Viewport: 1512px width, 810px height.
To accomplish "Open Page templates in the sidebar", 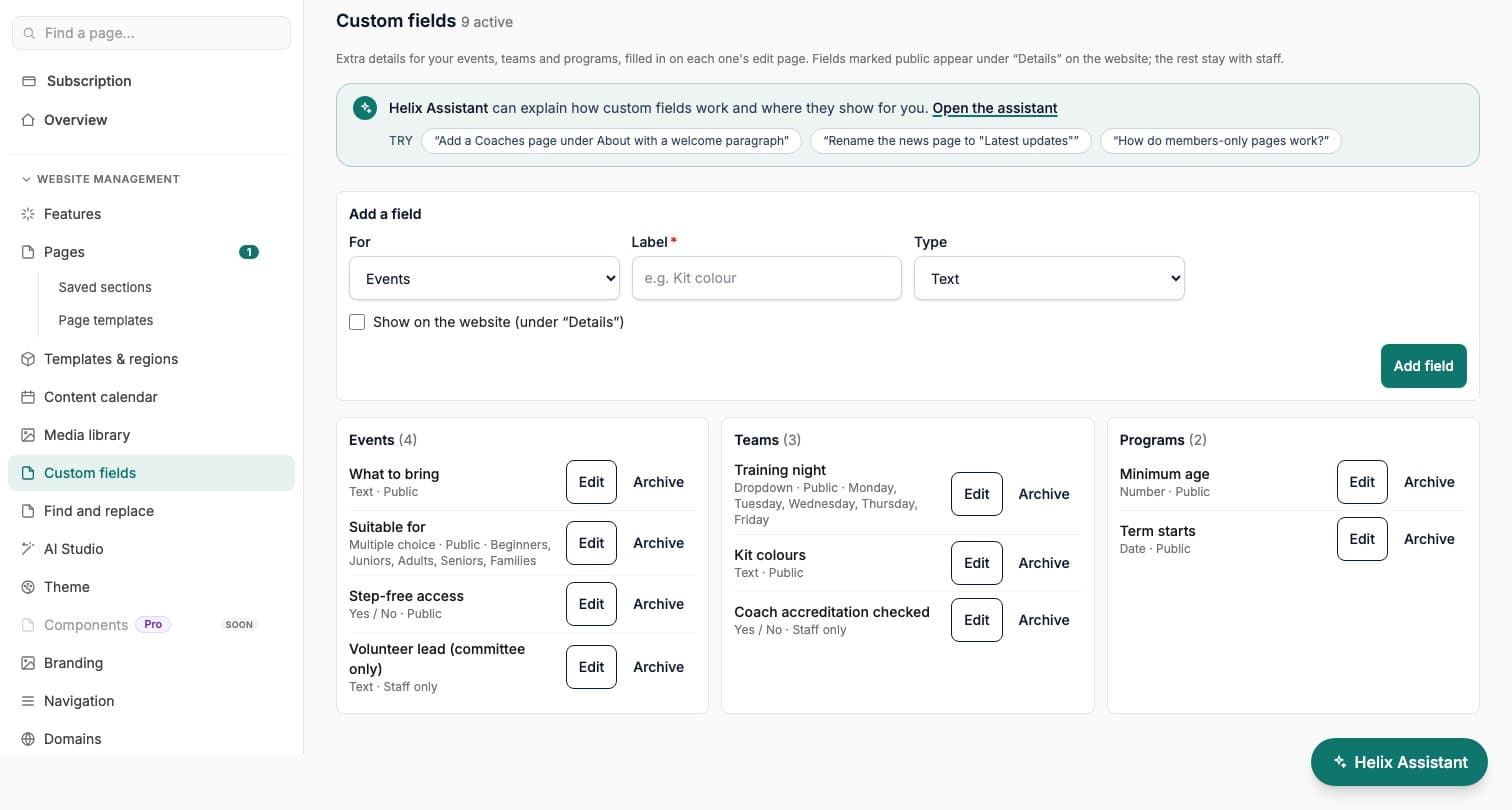I will point(106,320).
